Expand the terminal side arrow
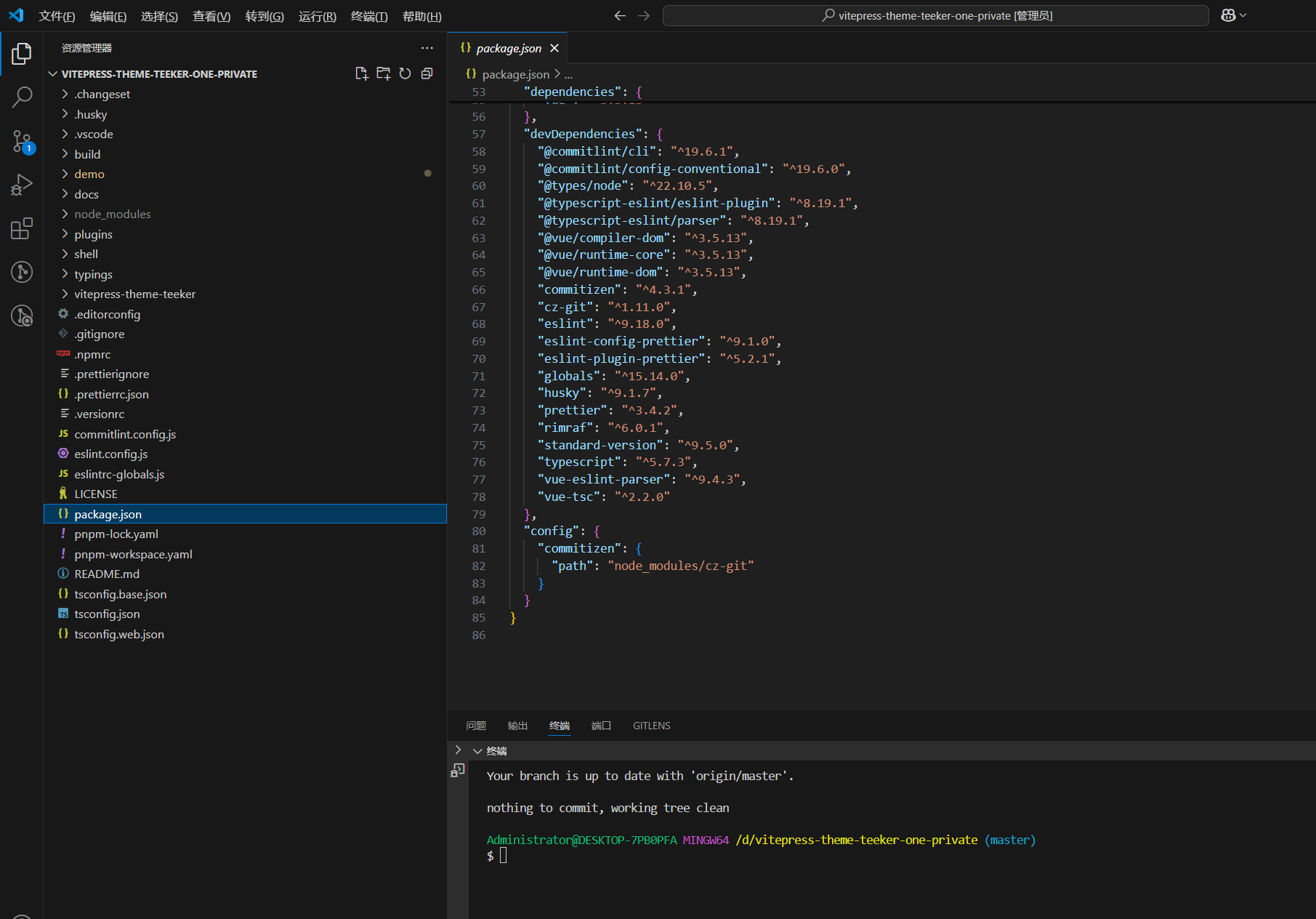 point(457,750)
